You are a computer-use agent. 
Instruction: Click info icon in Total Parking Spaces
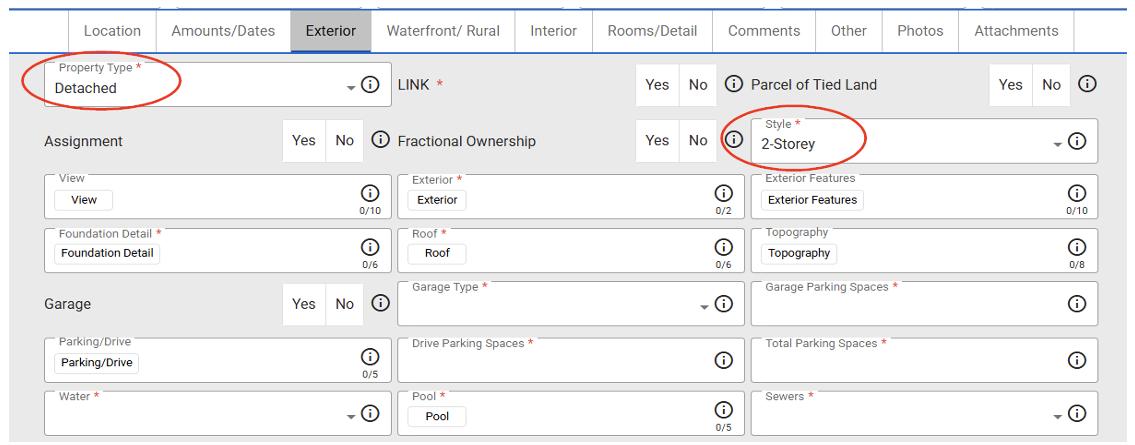(1077, 360)
